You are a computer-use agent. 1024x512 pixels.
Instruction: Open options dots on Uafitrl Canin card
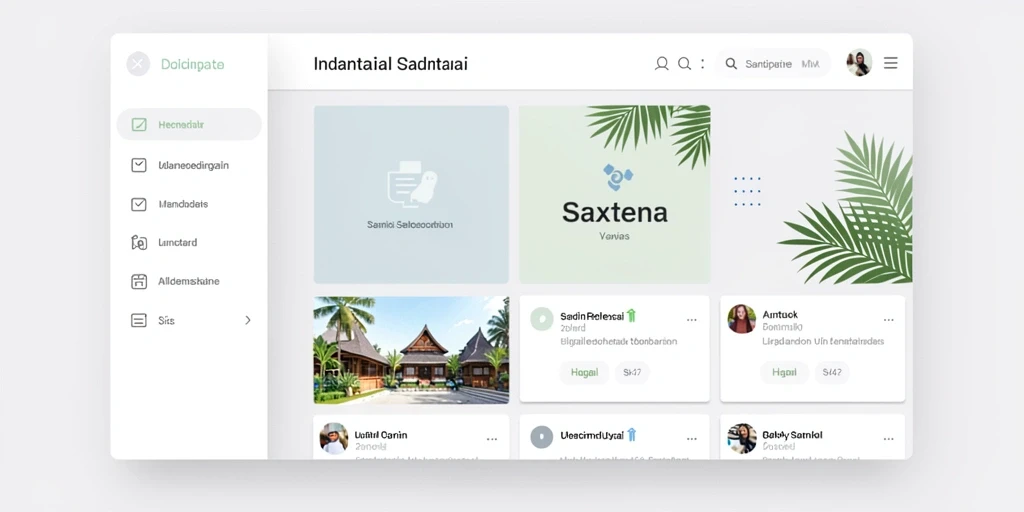(492, 439)
